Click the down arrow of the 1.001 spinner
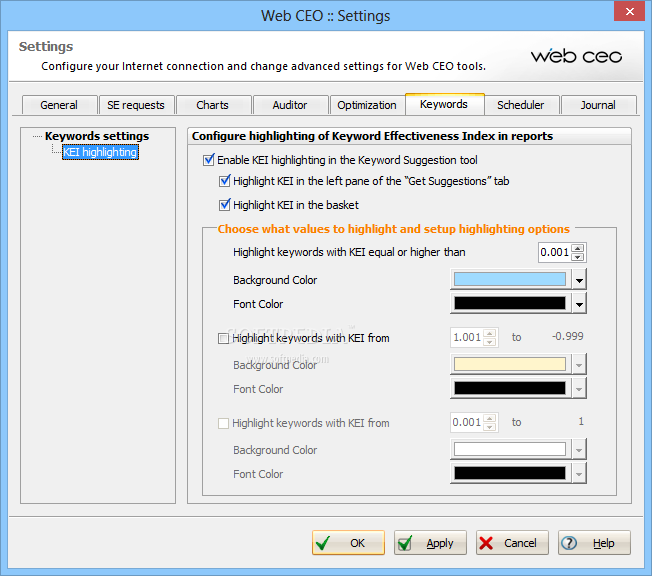The width and height of the screenshot is (652, 576). (x=490, y=342)
